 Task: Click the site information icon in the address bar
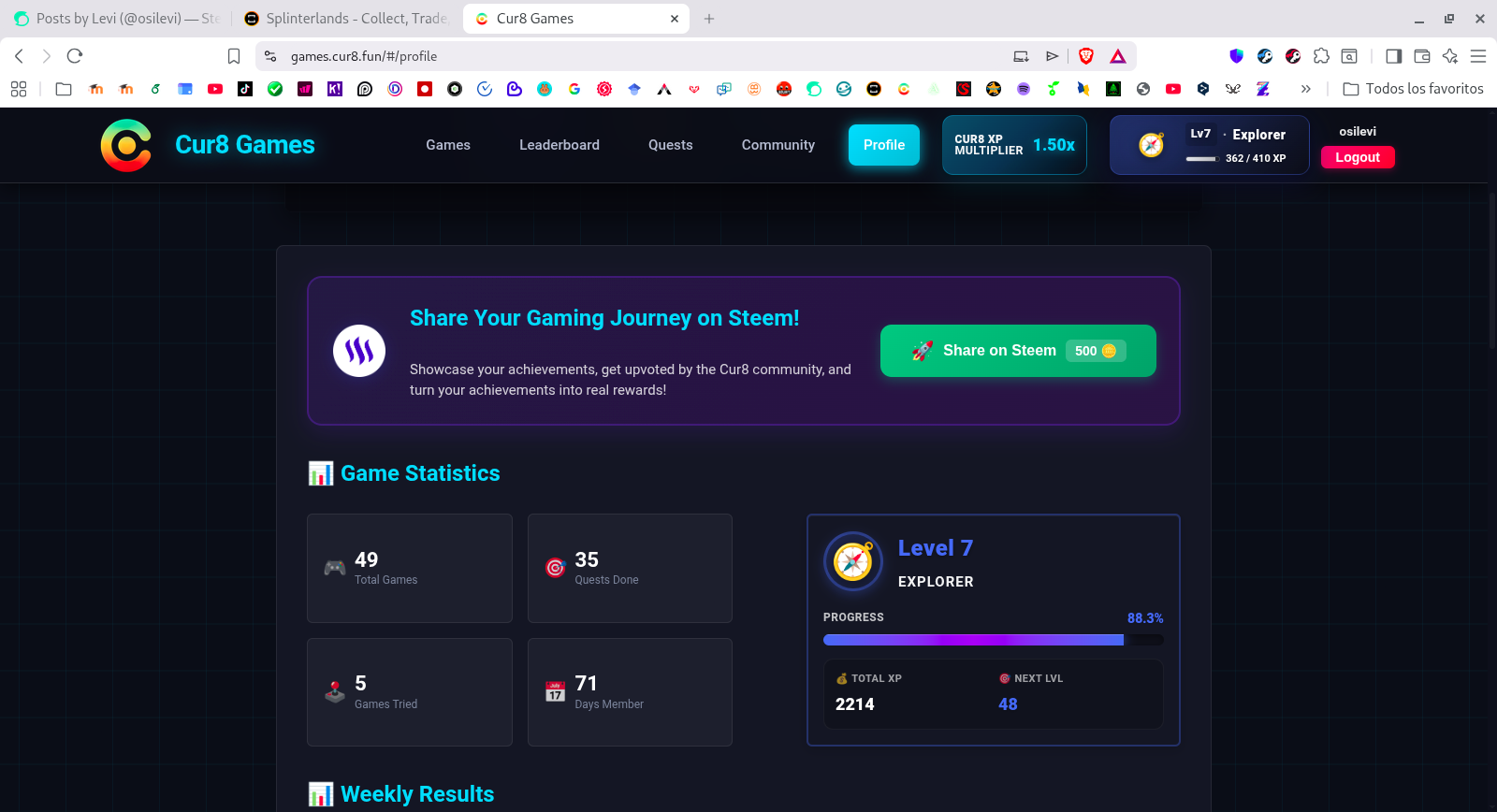[x=270, y=56]
